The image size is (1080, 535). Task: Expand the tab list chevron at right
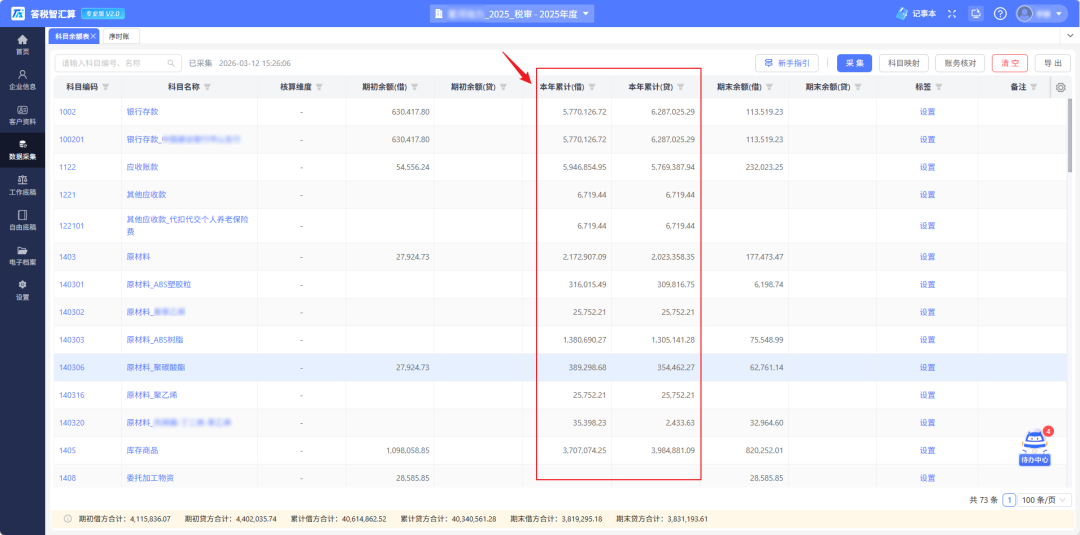(x=1071, y=36)
